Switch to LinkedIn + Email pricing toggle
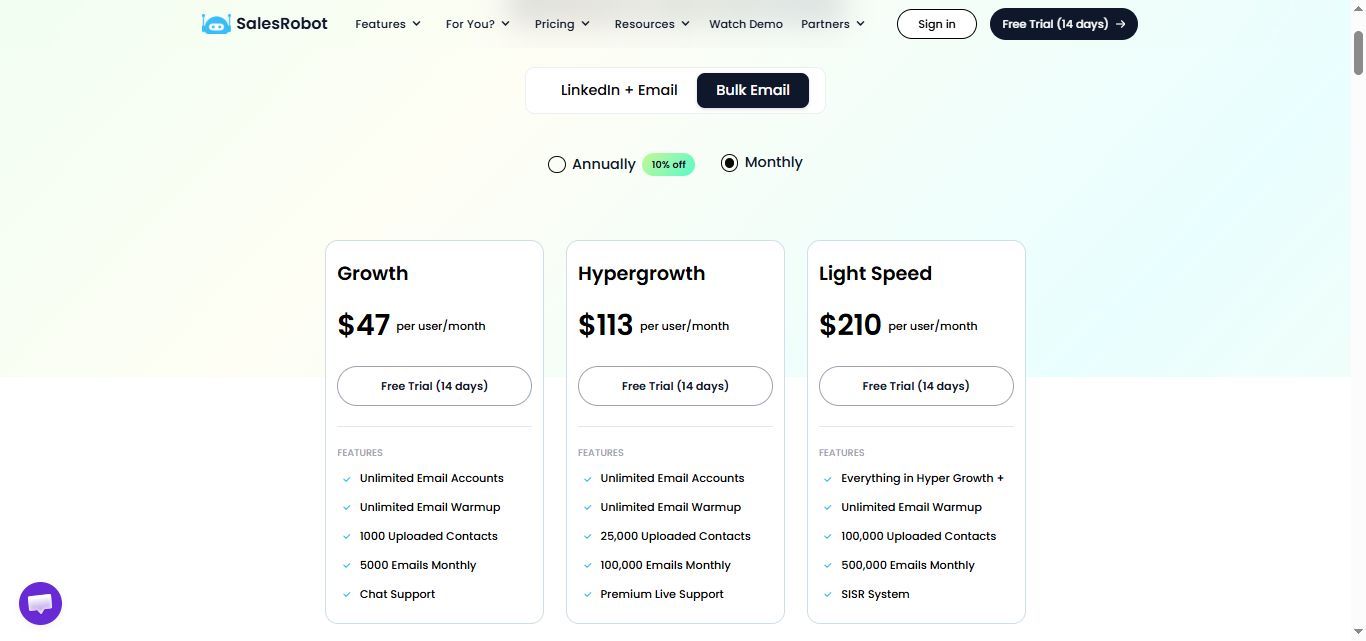Viewport: 1366px width, 641px height. [619, 90]
